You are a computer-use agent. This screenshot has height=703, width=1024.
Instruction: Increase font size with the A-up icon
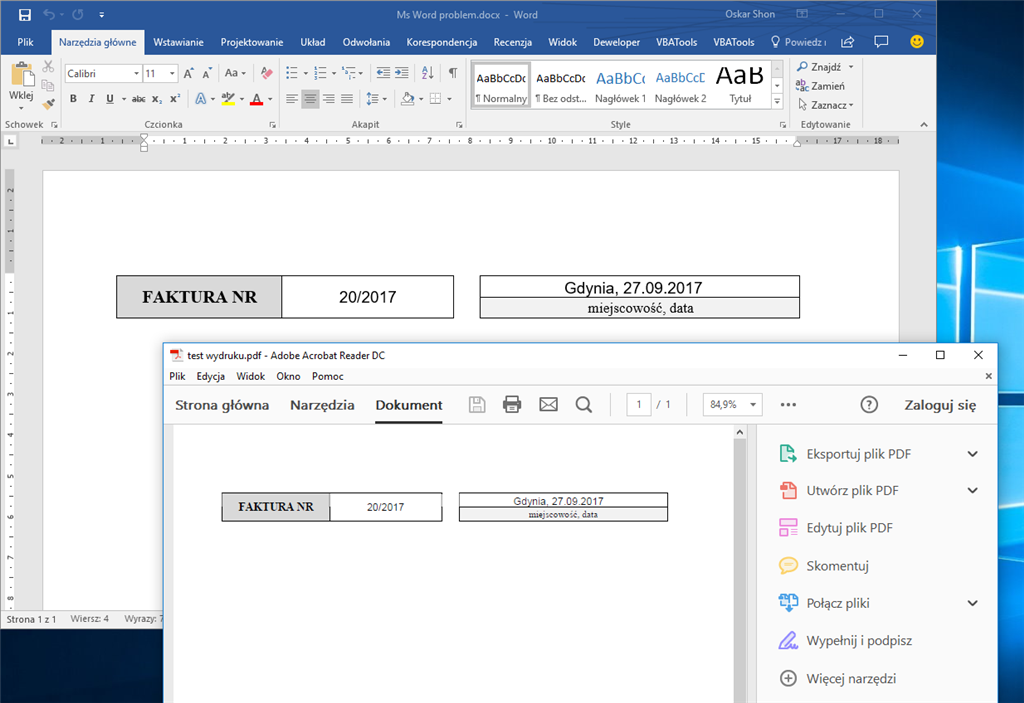(x=189, y=73)
